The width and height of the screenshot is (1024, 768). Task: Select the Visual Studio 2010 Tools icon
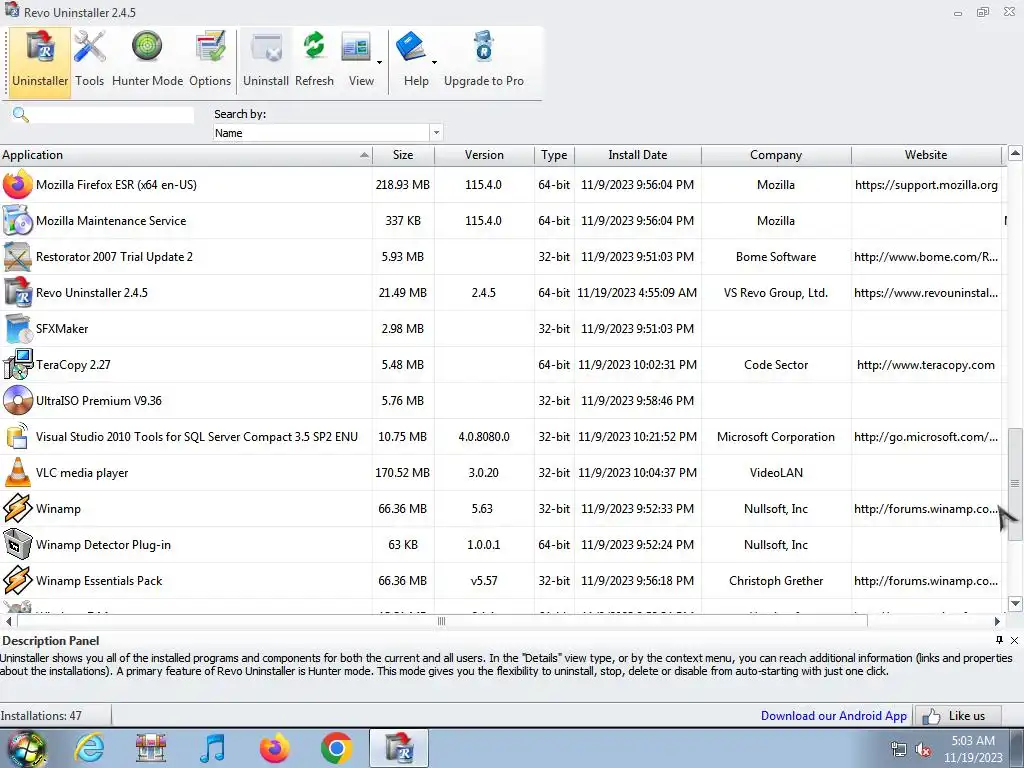pos(18,437)
